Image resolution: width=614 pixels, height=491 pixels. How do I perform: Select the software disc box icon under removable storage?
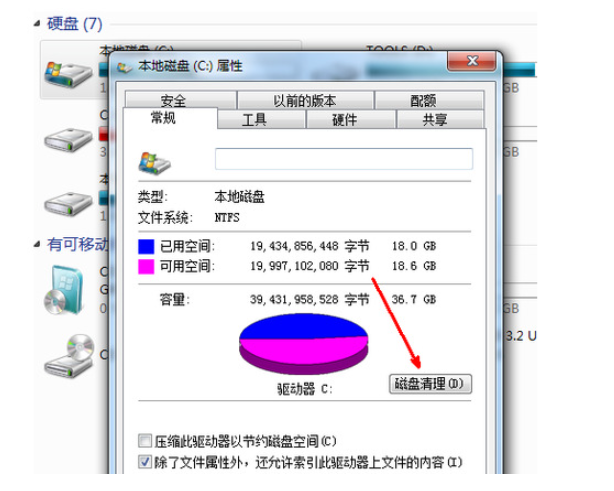point(64,290)
